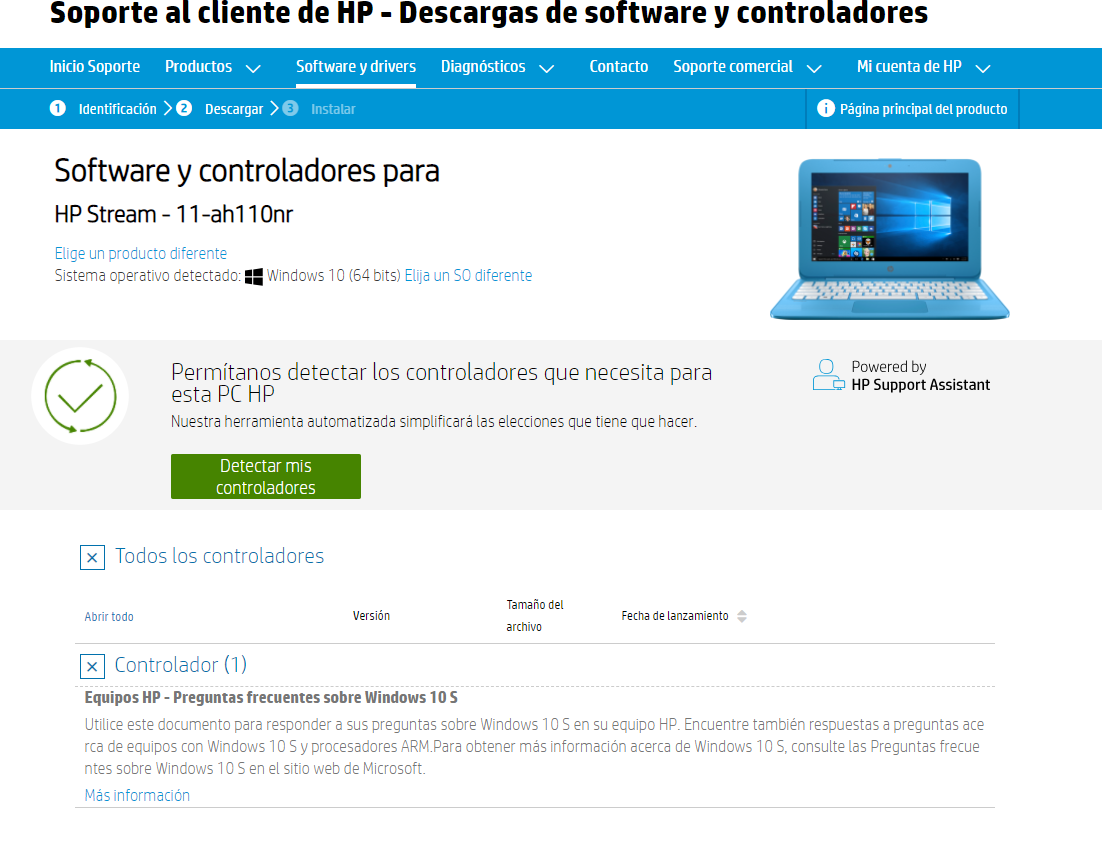Collapse Todos los controladores with X box
The height and width of the screenshot is (855, 1102).
(x=92, y=557)
